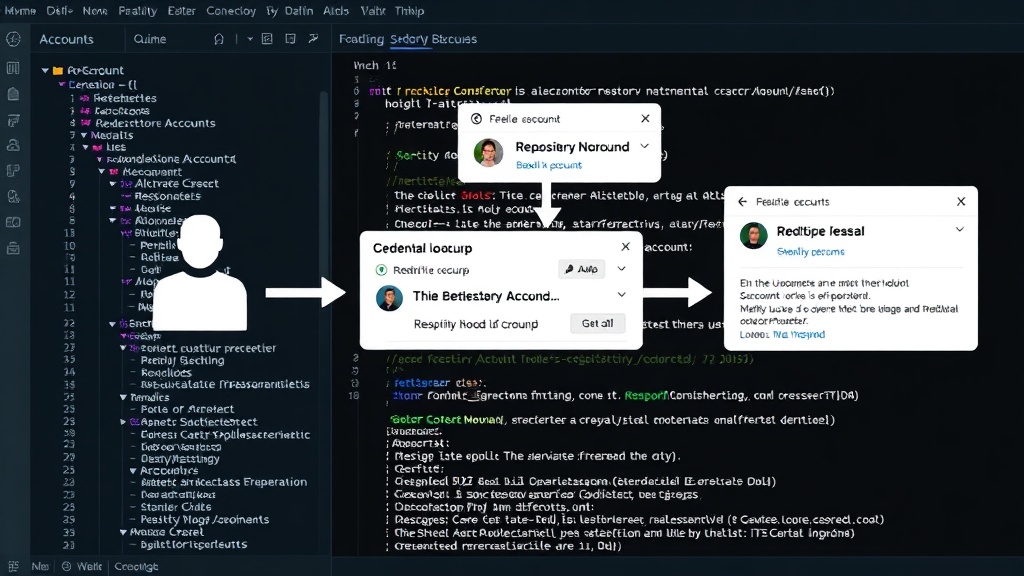Open the Conecloy menu
1024x576 pixels.
pos(231,11)
